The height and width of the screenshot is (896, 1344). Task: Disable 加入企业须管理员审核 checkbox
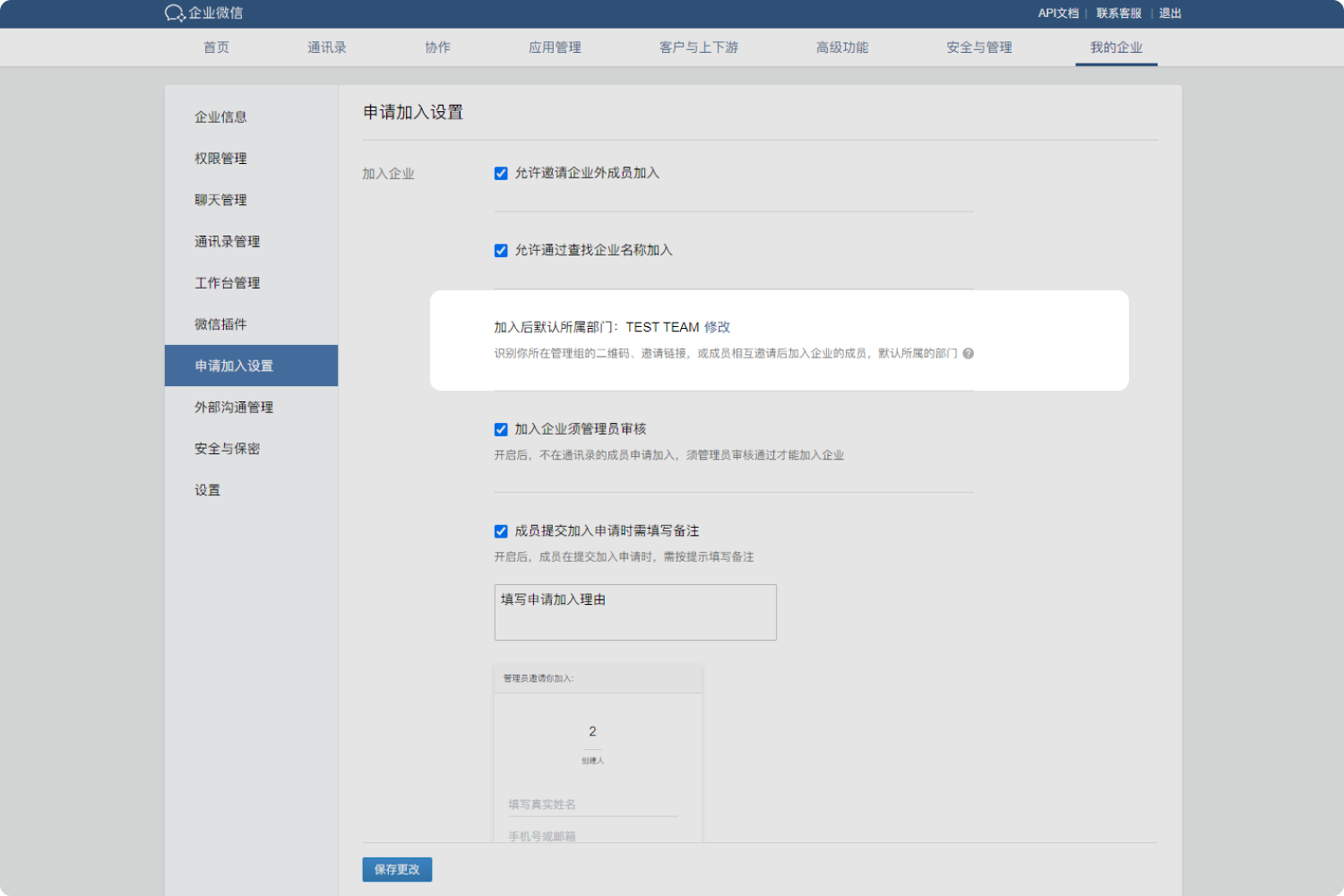[501, 430]
